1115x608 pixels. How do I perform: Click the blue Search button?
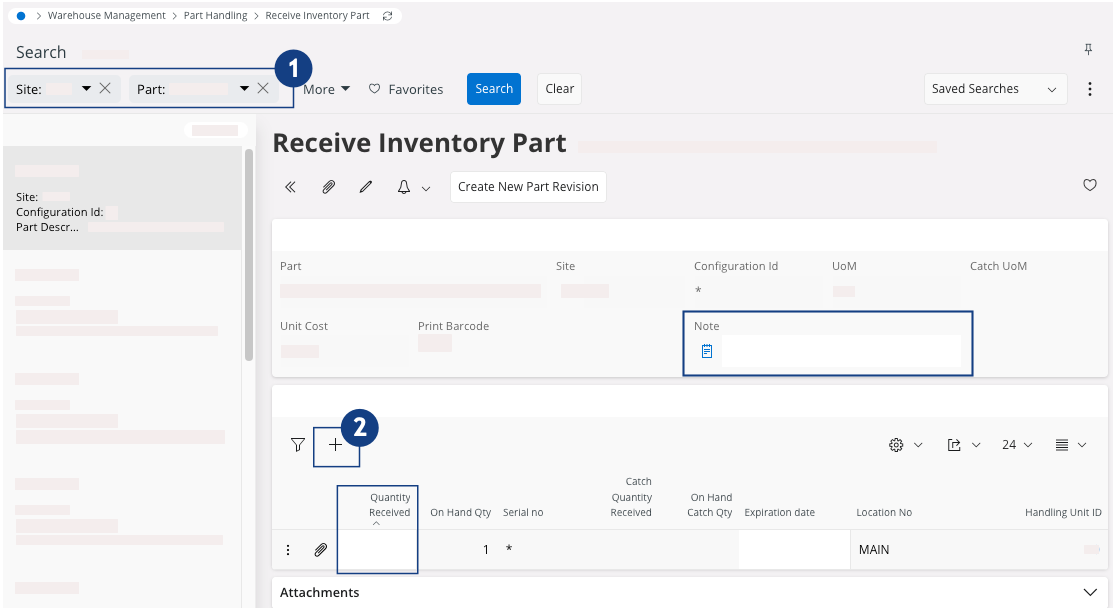pyautogui.click(x=494, y=89)
